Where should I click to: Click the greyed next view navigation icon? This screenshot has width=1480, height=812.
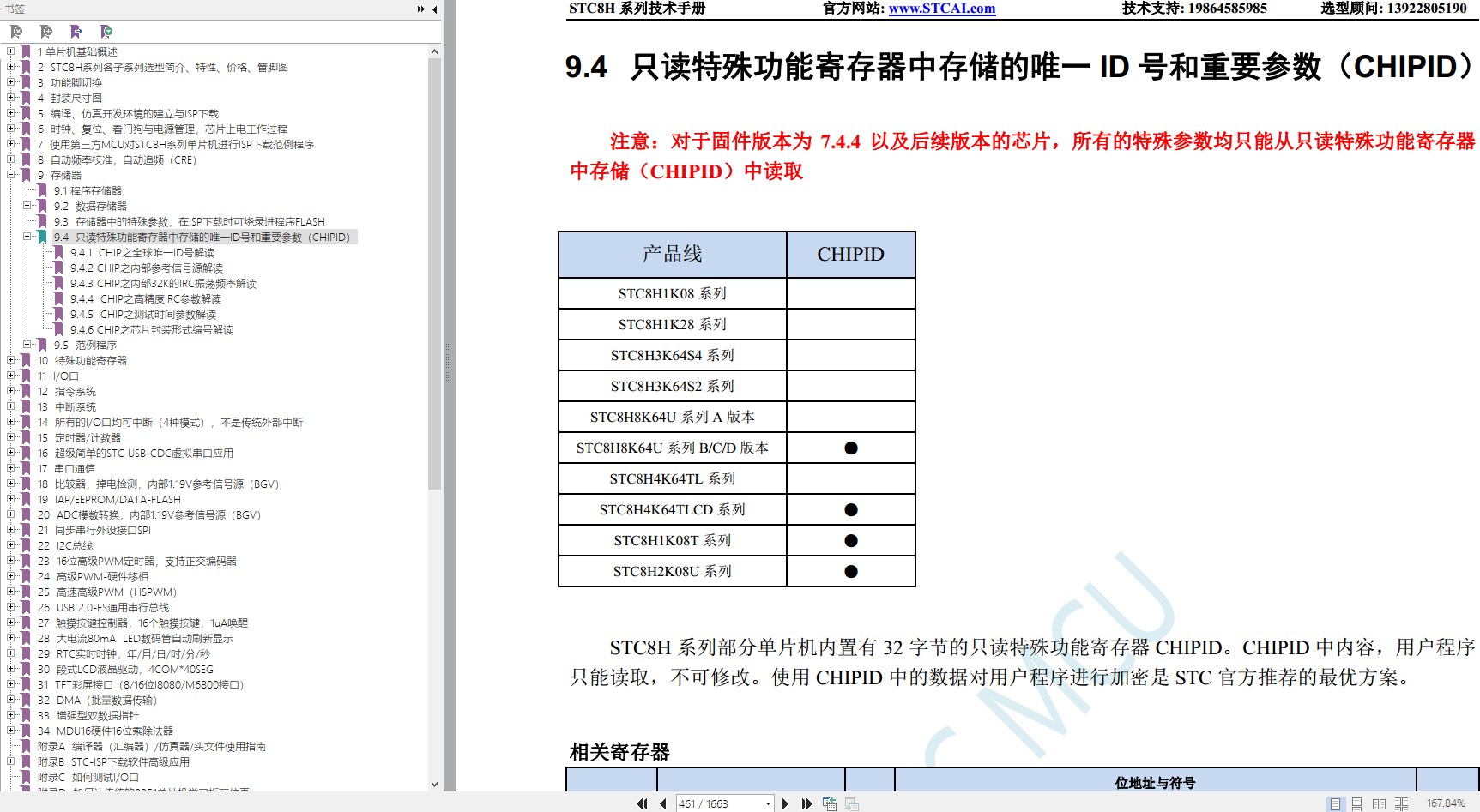click(x=852, y=803)
